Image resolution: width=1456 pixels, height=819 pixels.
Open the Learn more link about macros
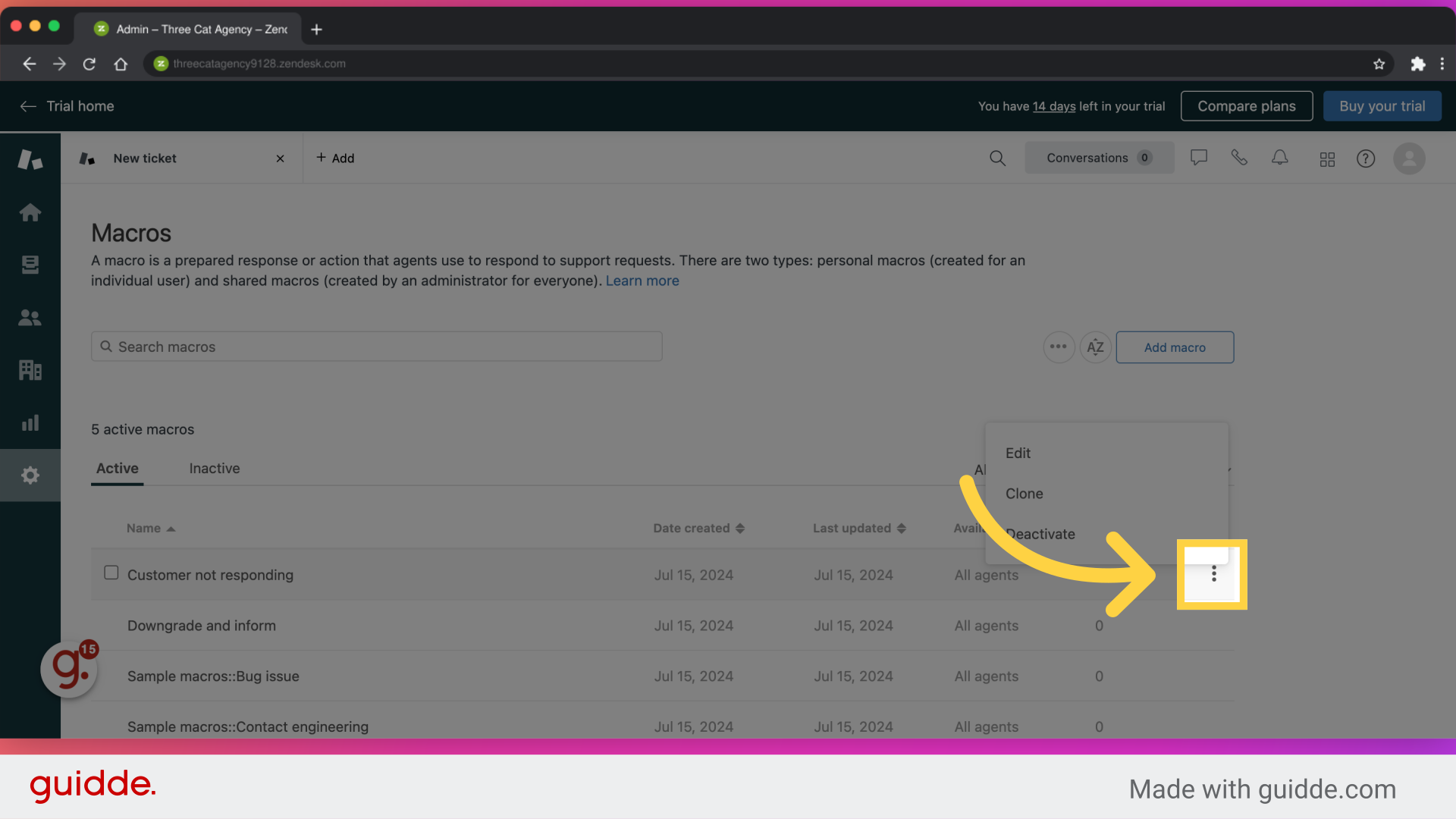642,280
